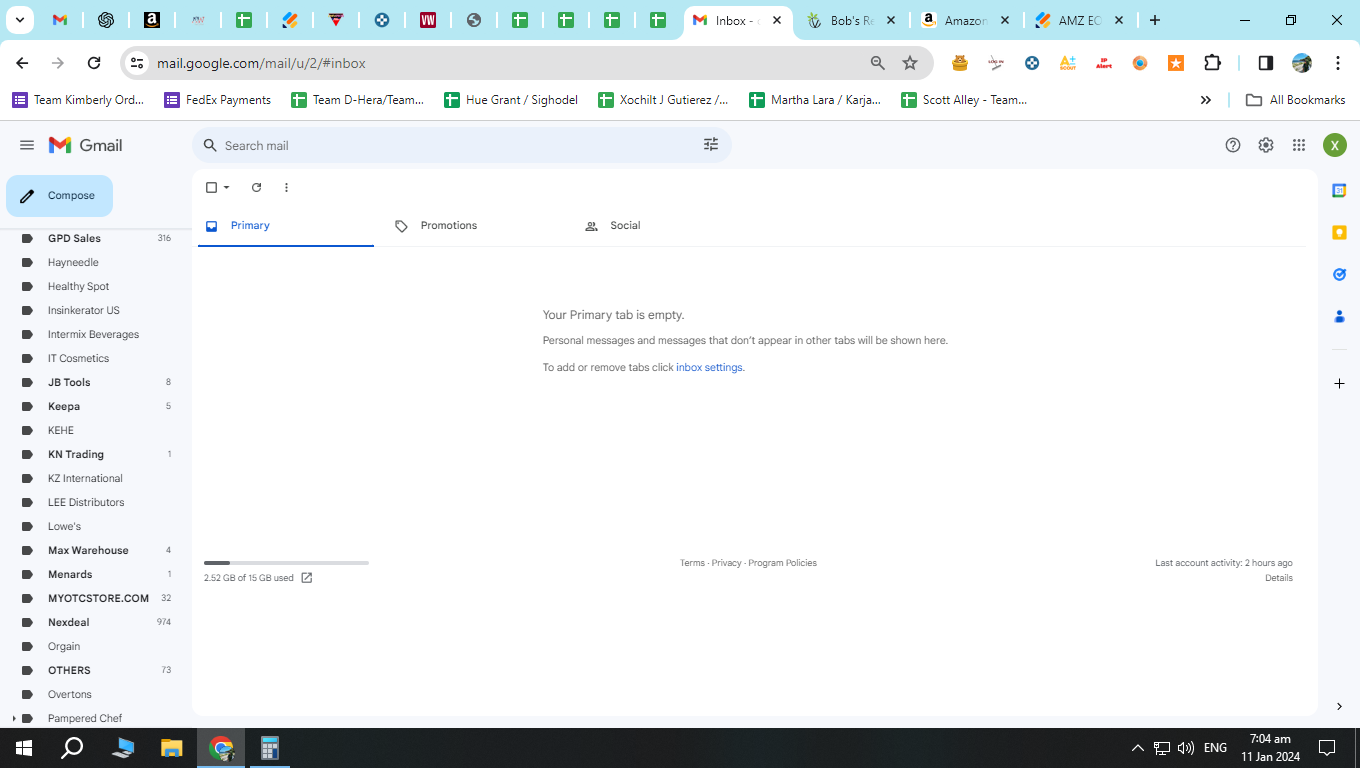The height and width of the screenshot is (768, 1360).
Task: Open storage management external link icon
Action: pyautogui.click(x=307, y=578)
